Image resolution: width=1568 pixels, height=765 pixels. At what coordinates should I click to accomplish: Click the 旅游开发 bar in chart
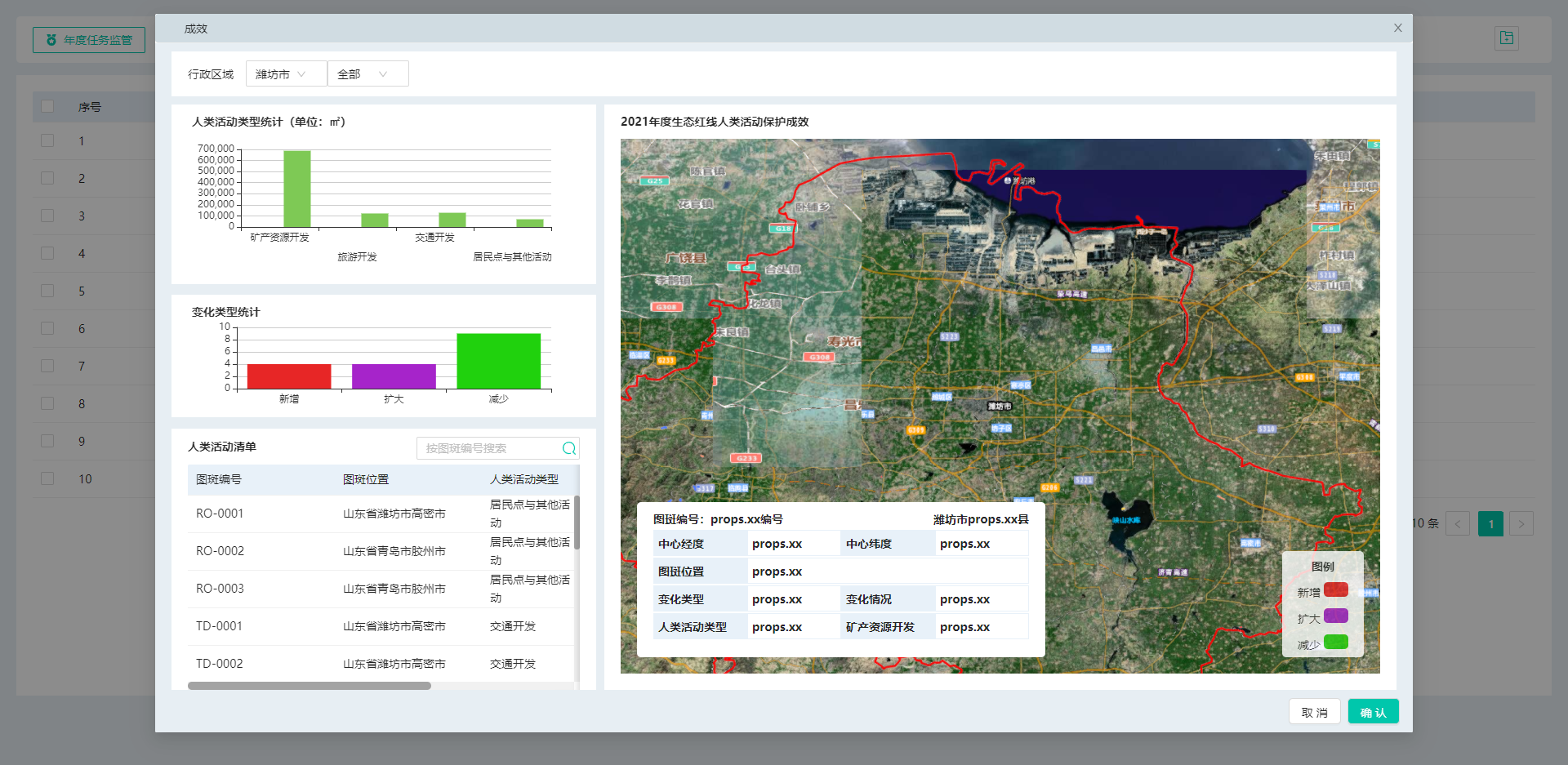tap(375, 220)
